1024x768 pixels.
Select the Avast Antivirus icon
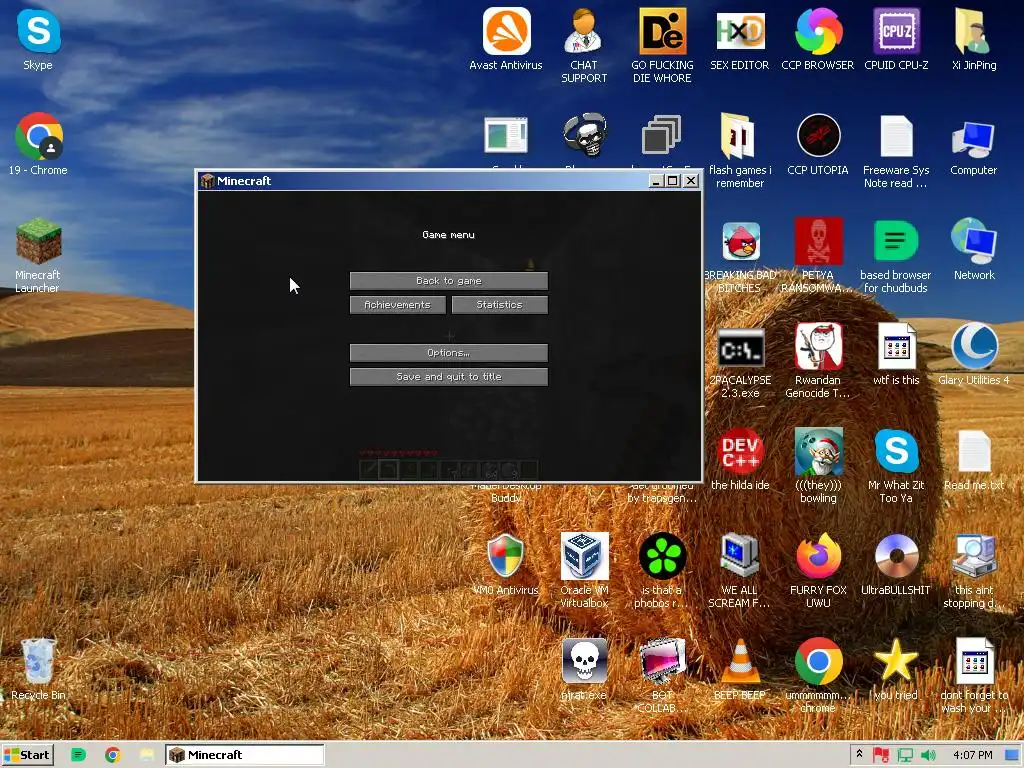pyautogui.click(x=505, y=39)
